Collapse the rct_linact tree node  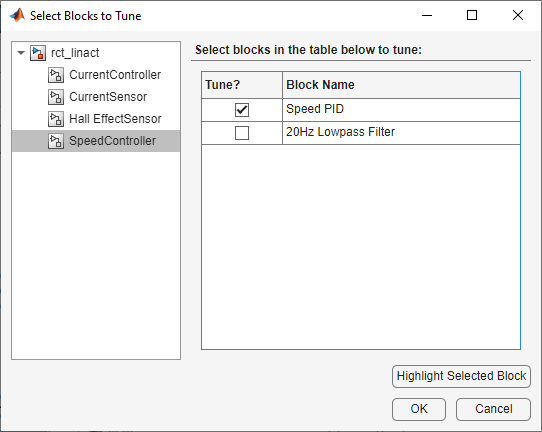coord(21,53)
